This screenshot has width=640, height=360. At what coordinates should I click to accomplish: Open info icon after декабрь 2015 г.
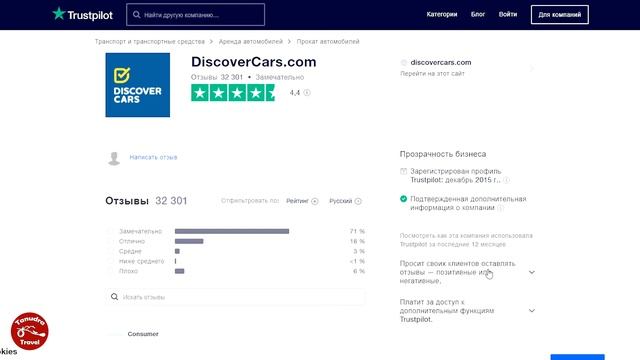506,180
